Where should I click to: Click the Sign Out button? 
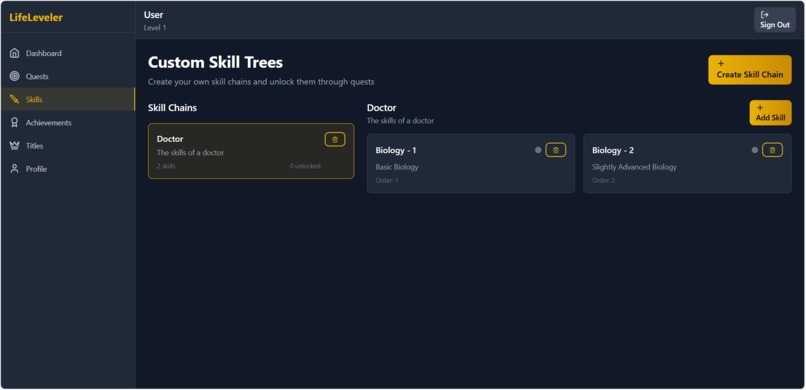point(775,20)
